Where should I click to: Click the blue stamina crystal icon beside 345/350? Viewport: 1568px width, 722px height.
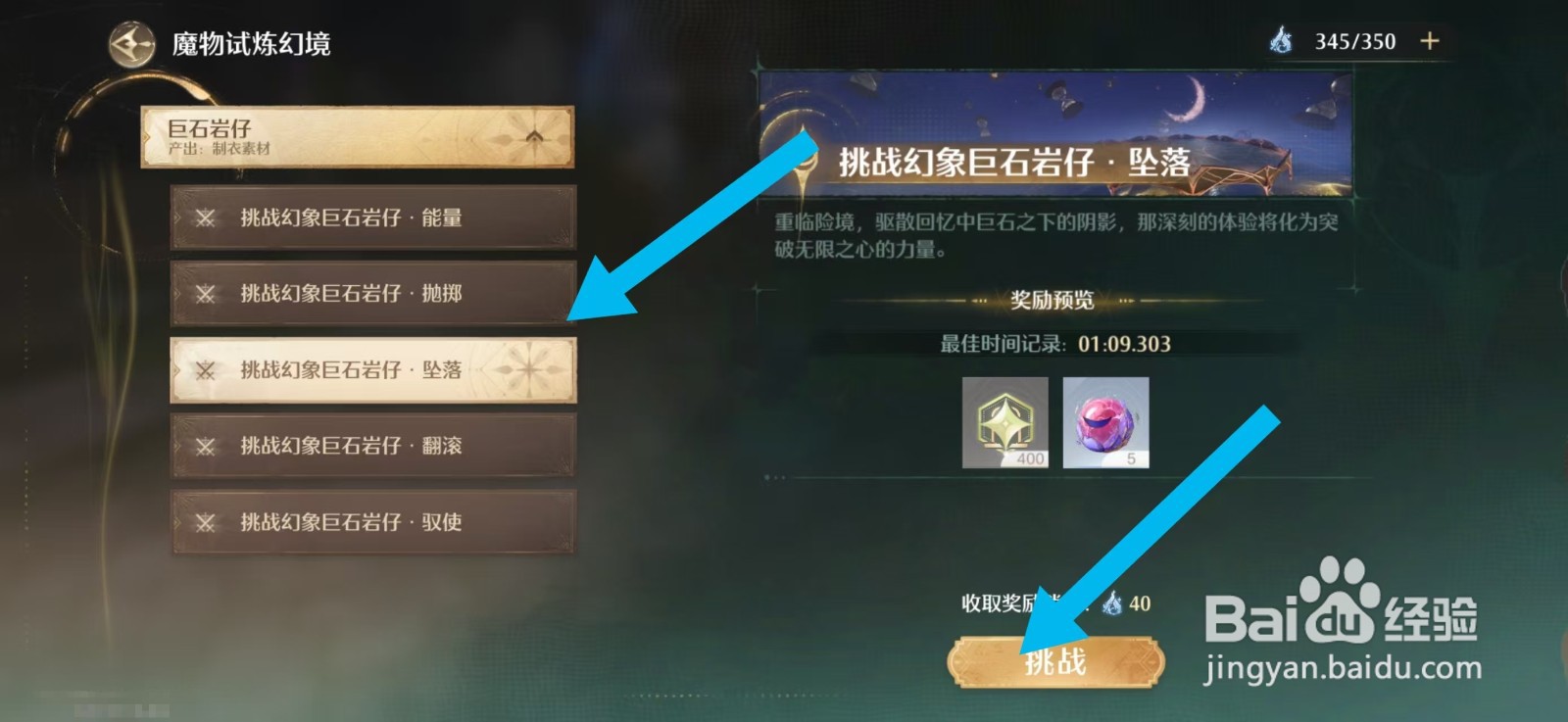click(x=1281, y=40)
